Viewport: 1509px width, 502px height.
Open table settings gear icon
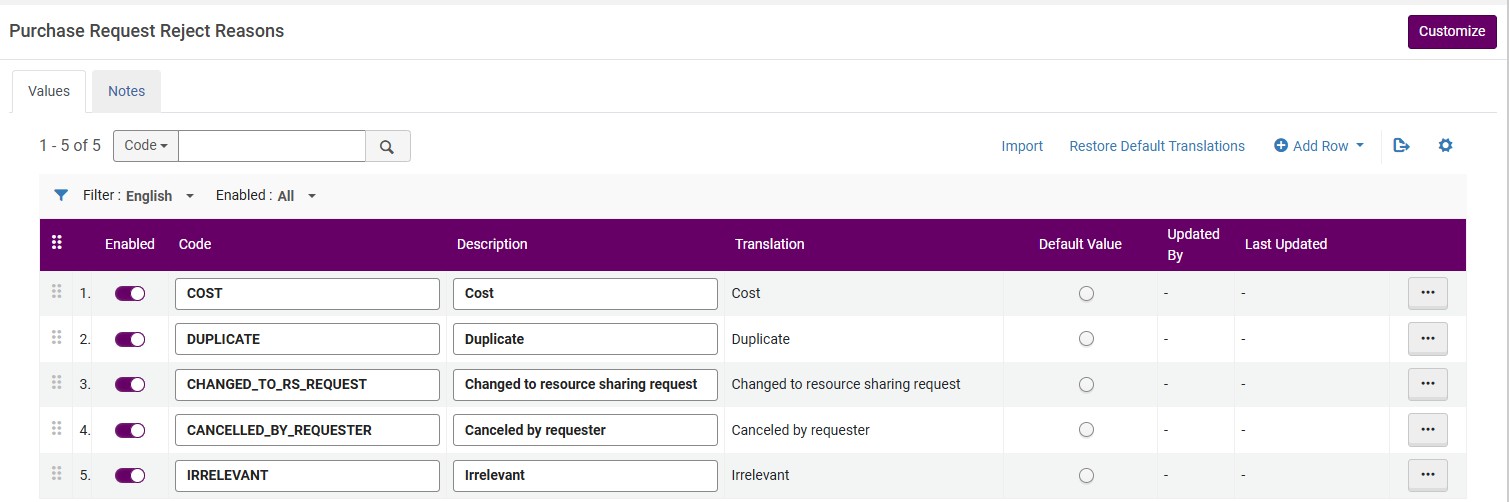1445,146
